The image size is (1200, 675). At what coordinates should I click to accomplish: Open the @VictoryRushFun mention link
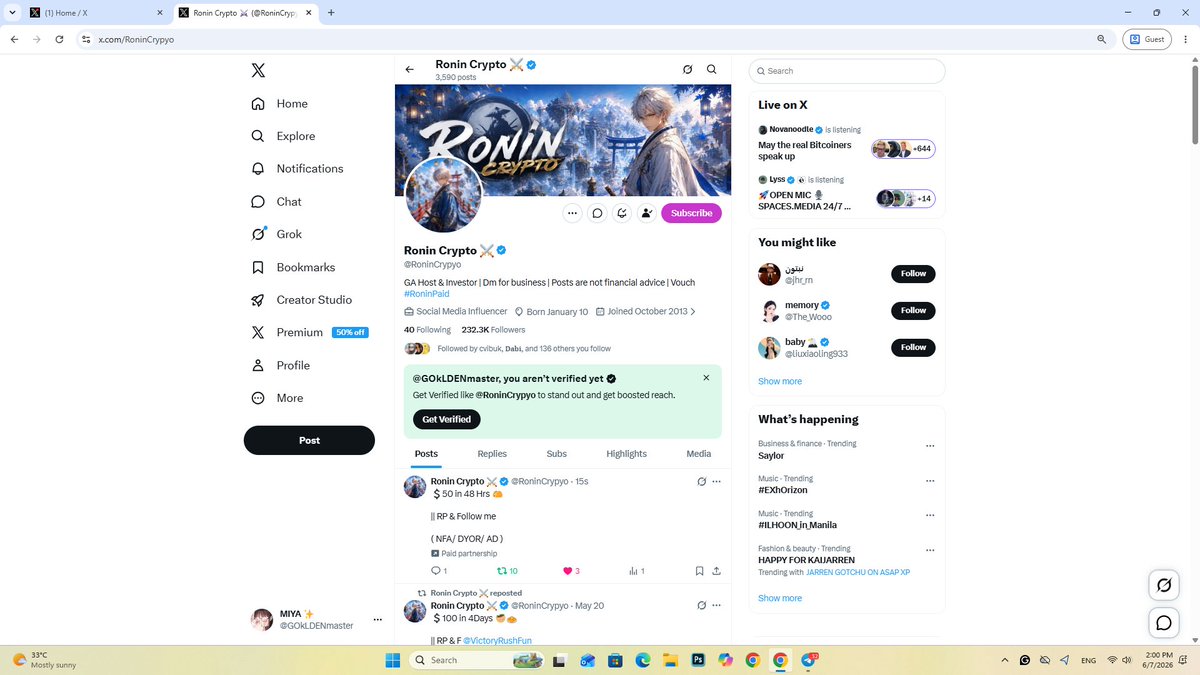pos(497,640)
